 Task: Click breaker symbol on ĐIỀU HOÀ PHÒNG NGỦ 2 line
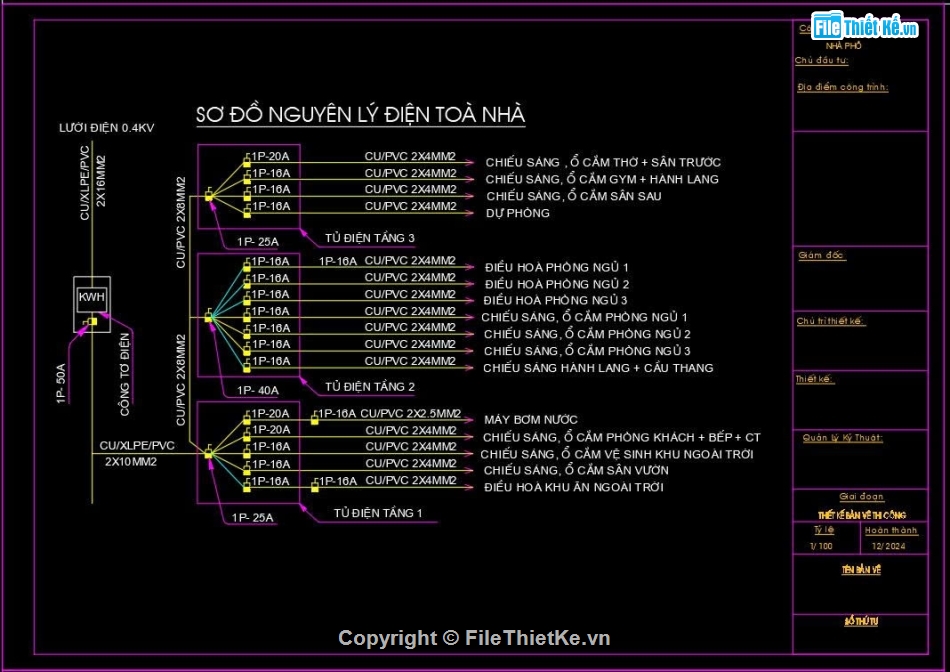point(247,284)
